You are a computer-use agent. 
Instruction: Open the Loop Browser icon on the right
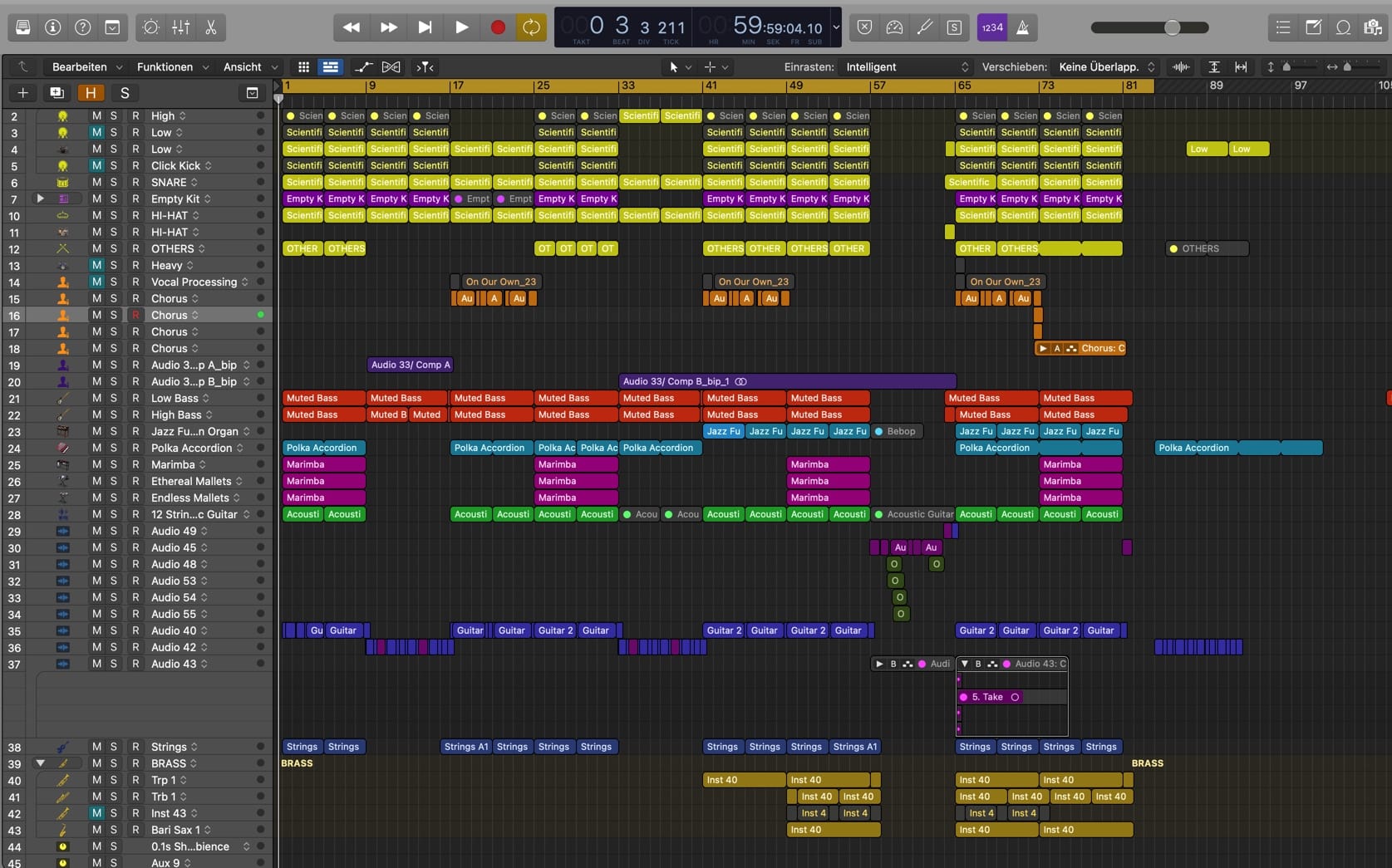click(1341, 27)
